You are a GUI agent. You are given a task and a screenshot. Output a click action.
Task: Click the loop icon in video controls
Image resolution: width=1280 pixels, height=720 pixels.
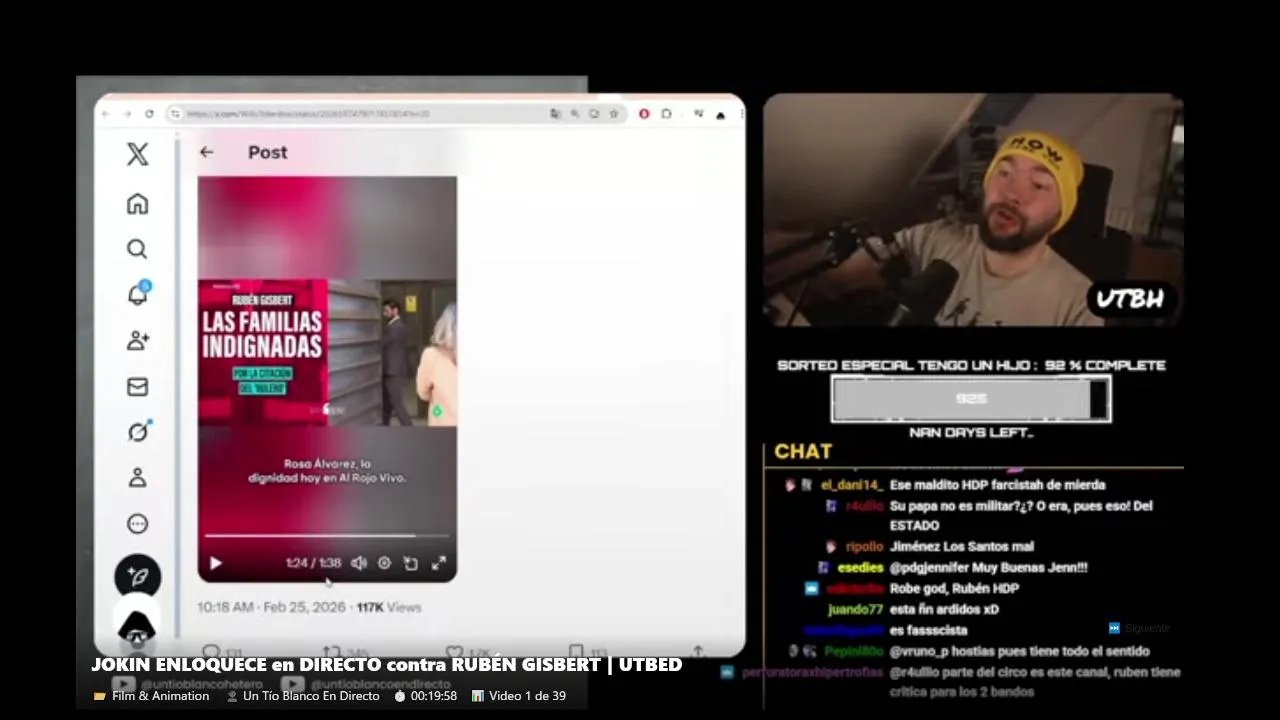pyautogui.click(x=411, y=563)
